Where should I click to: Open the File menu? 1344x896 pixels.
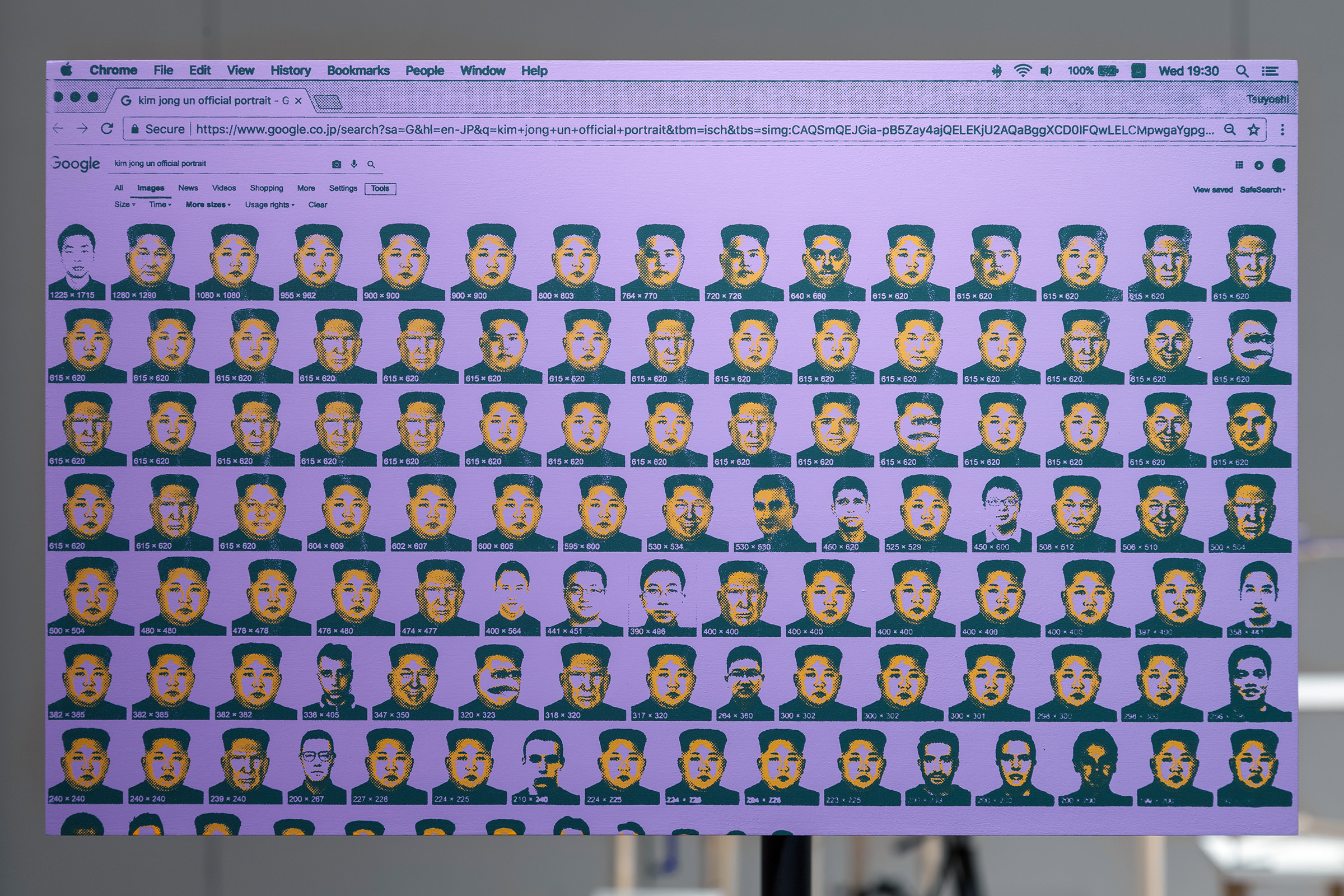click(164, 71)
